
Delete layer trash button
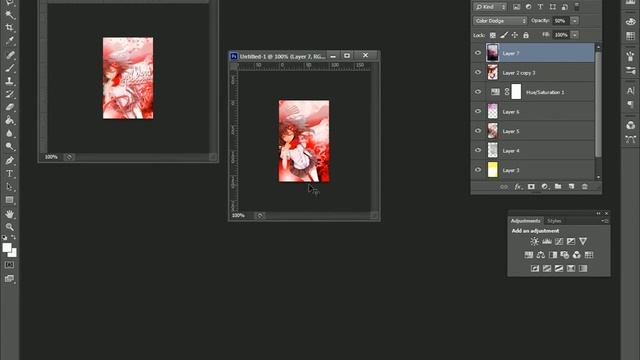[x=584, y=187]
